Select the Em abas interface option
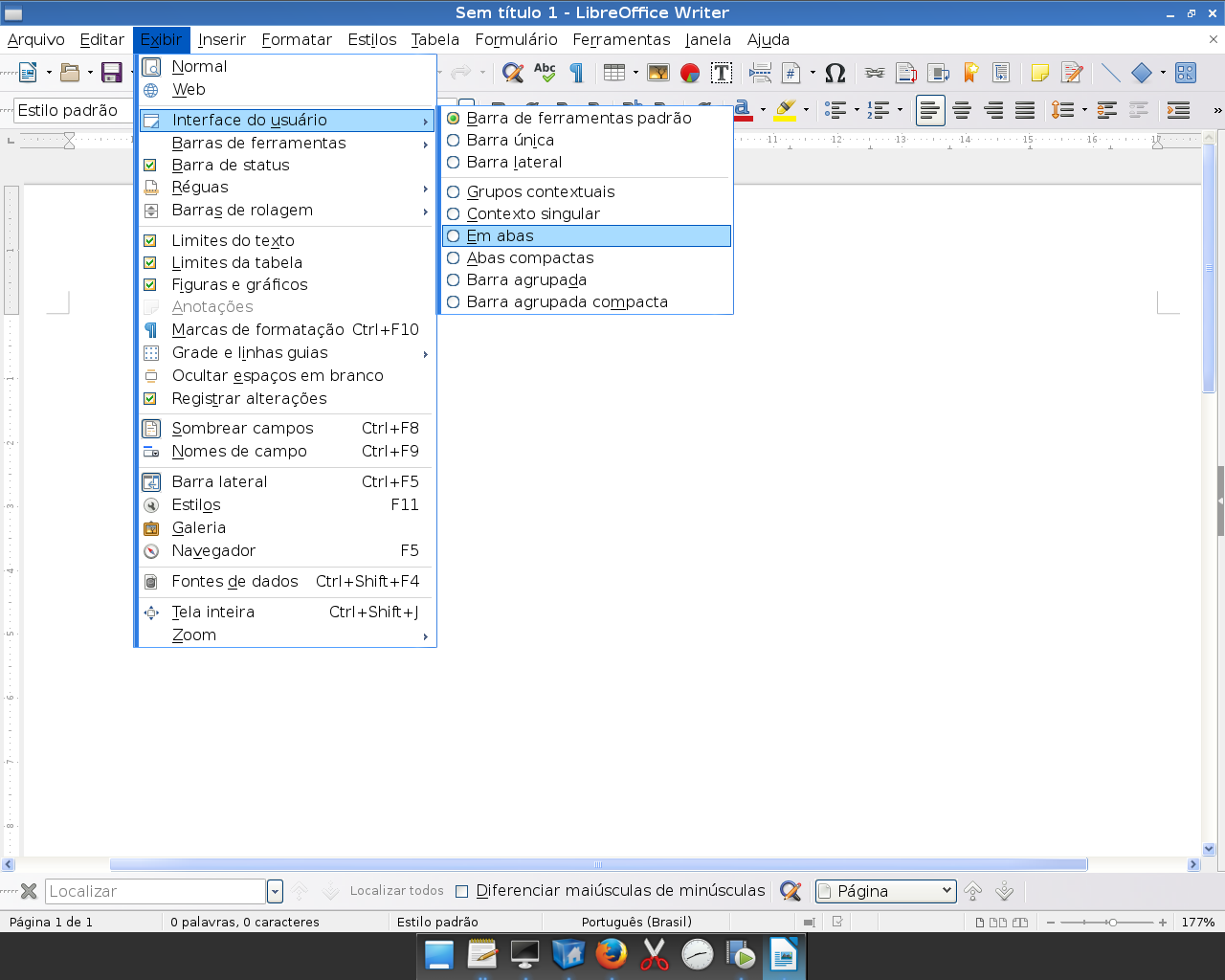Screen dimensions: 1225x980 click(x=587, y=235)
